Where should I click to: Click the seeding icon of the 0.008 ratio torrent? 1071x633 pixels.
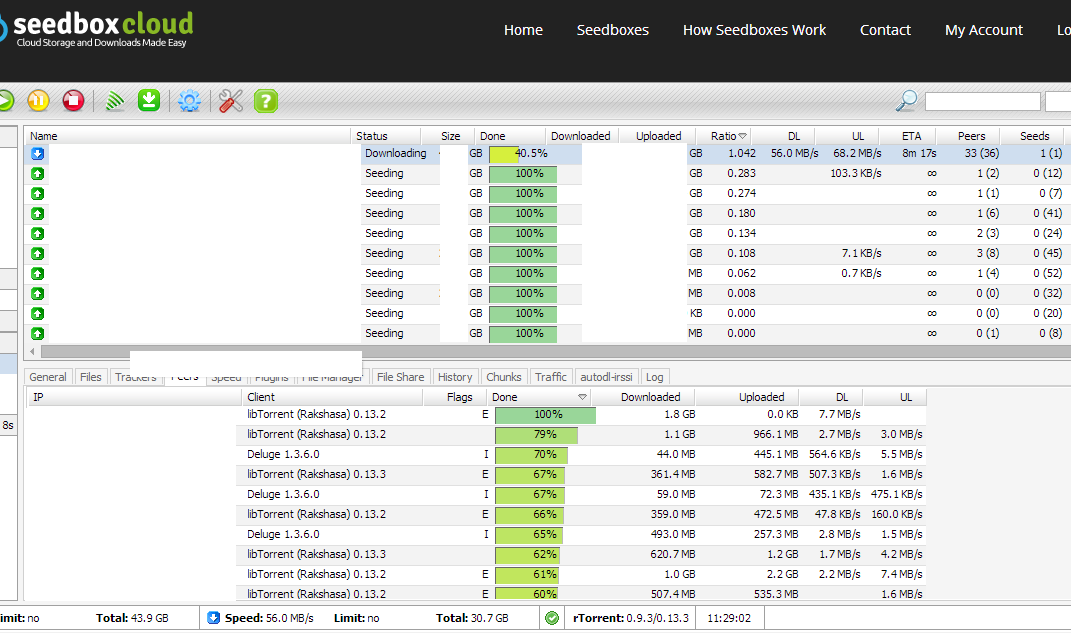(x=38, y=294)
